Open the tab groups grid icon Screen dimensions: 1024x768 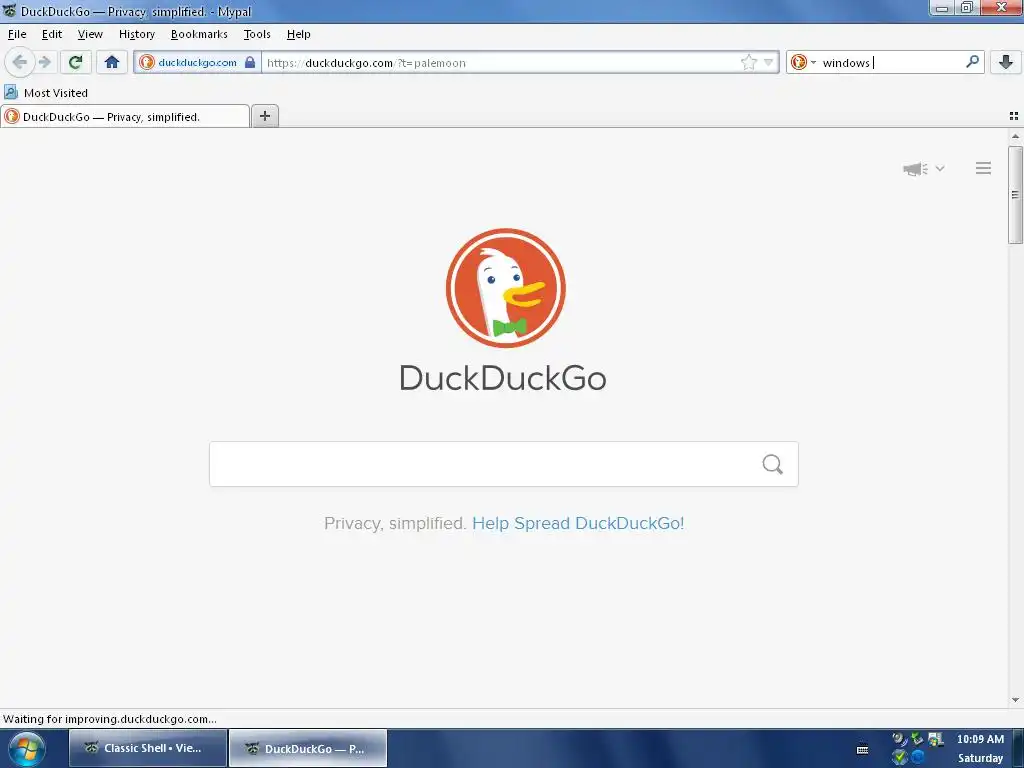[1014, 116]
